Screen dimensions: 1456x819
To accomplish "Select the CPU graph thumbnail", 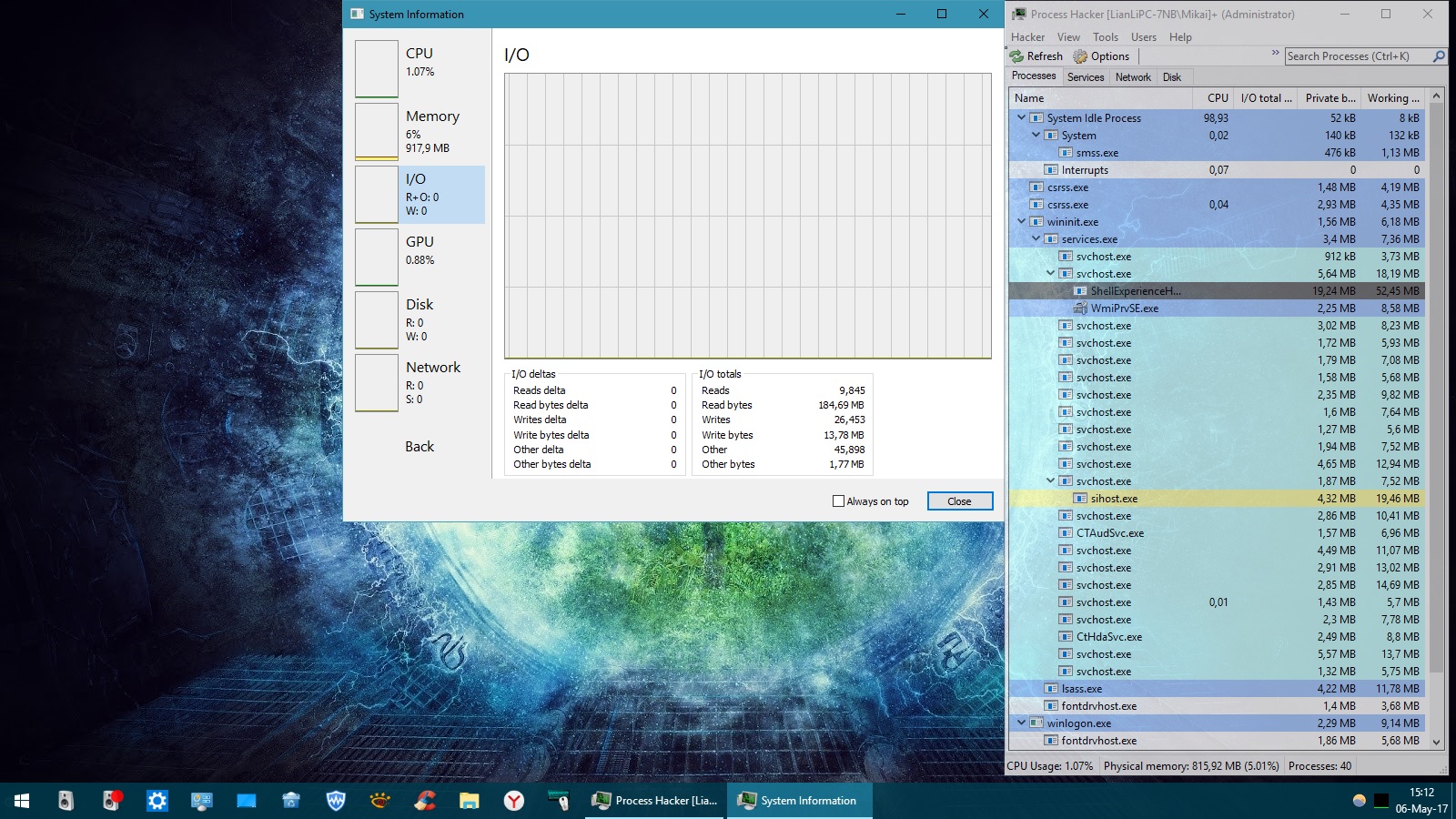I will 377,69.
